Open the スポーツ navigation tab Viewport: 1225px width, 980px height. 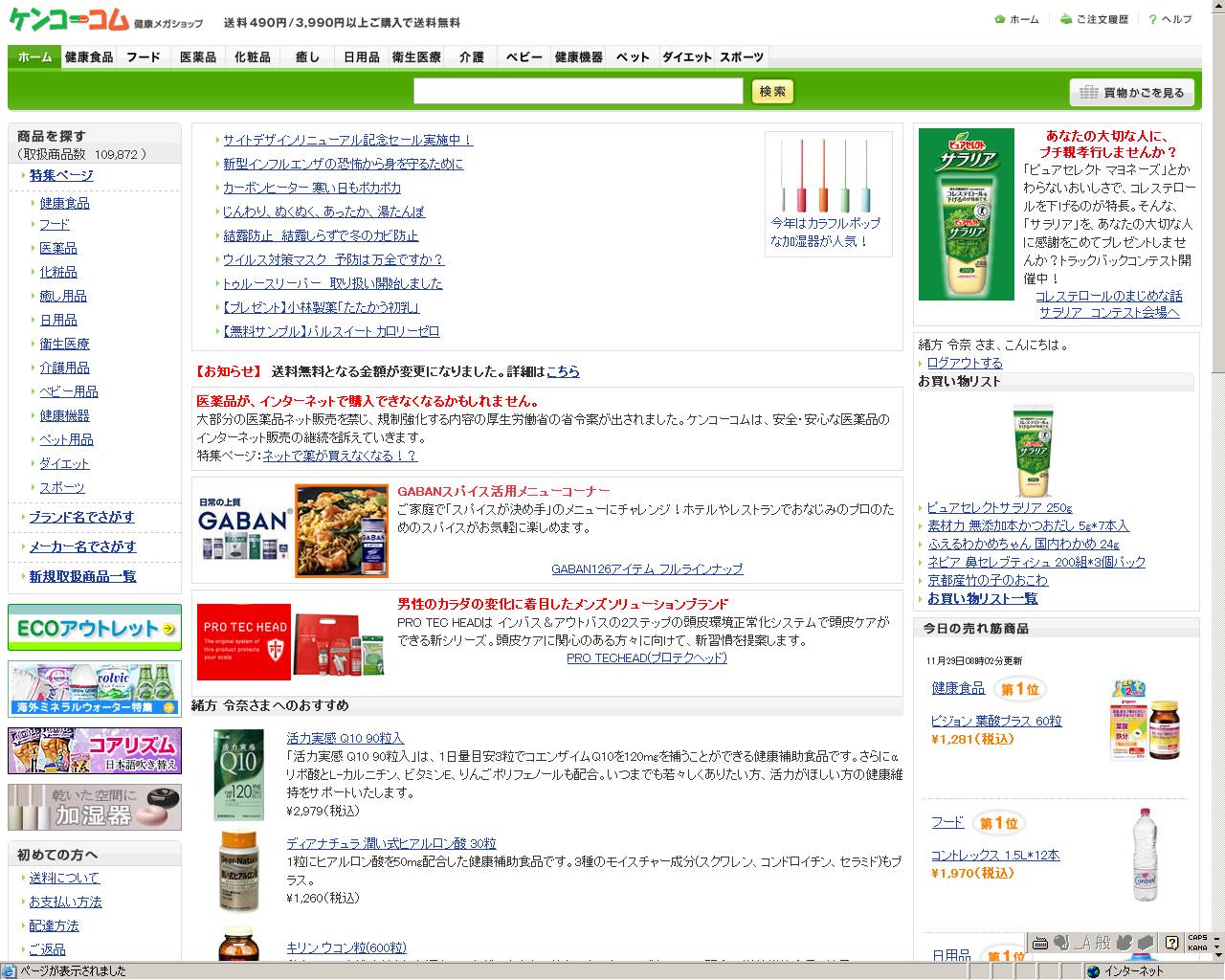point(742,57)
